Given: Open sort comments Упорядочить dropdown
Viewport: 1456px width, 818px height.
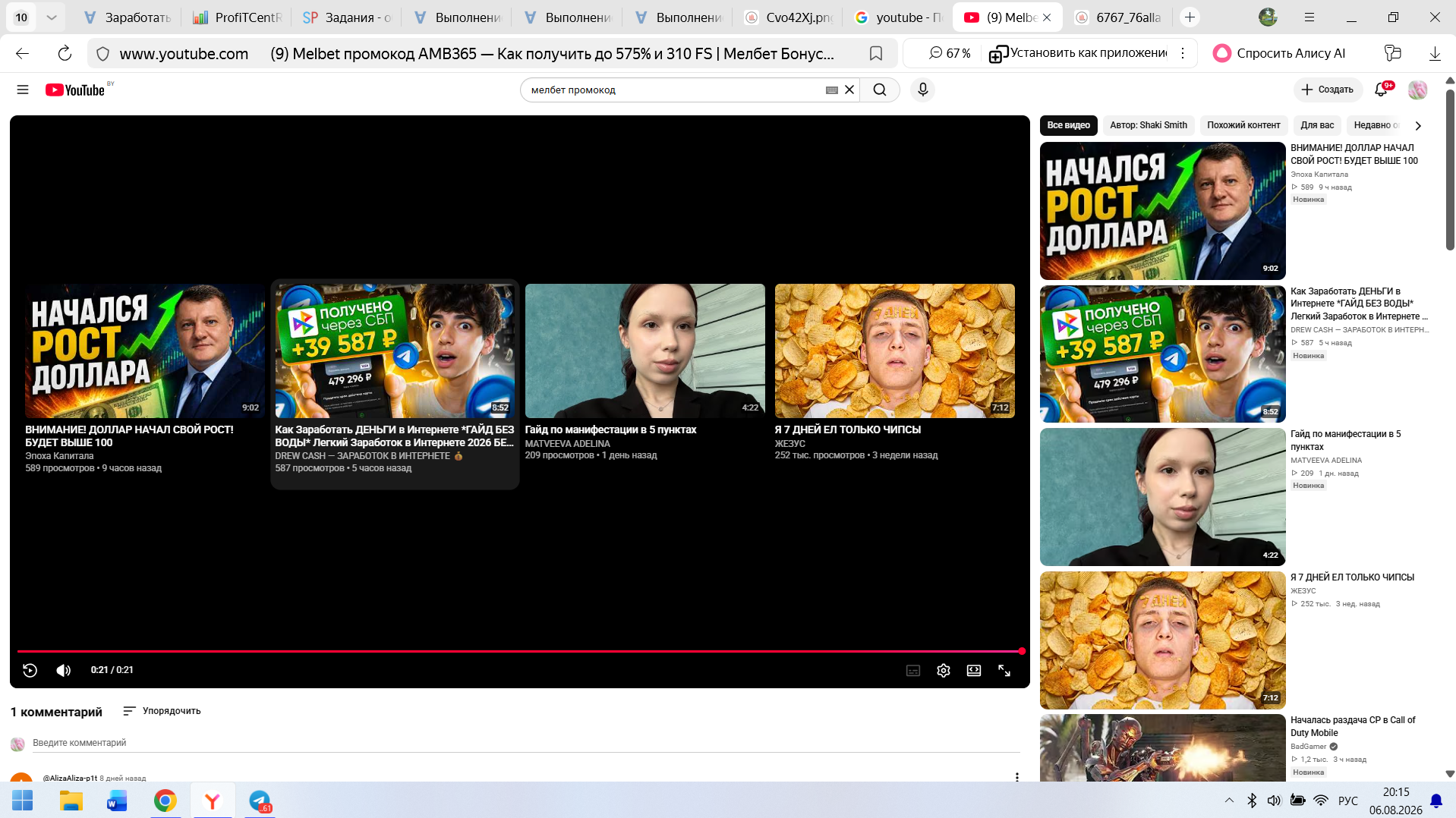Looking at the screenshot, I should click(162, 711).
